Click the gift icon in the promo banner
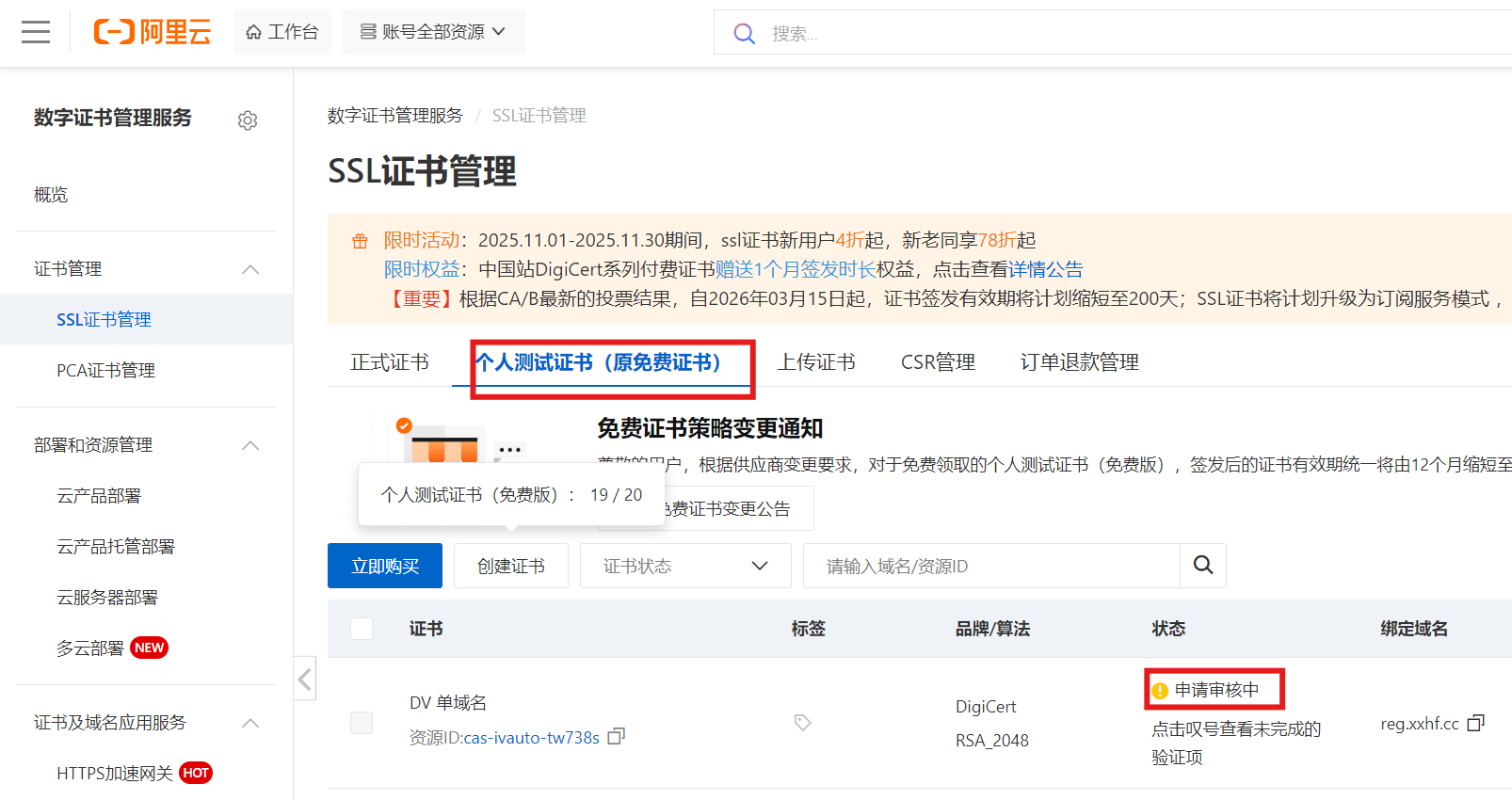This screenshot has width=1512, height=800. pyautogui.click(x=360, y=241)
